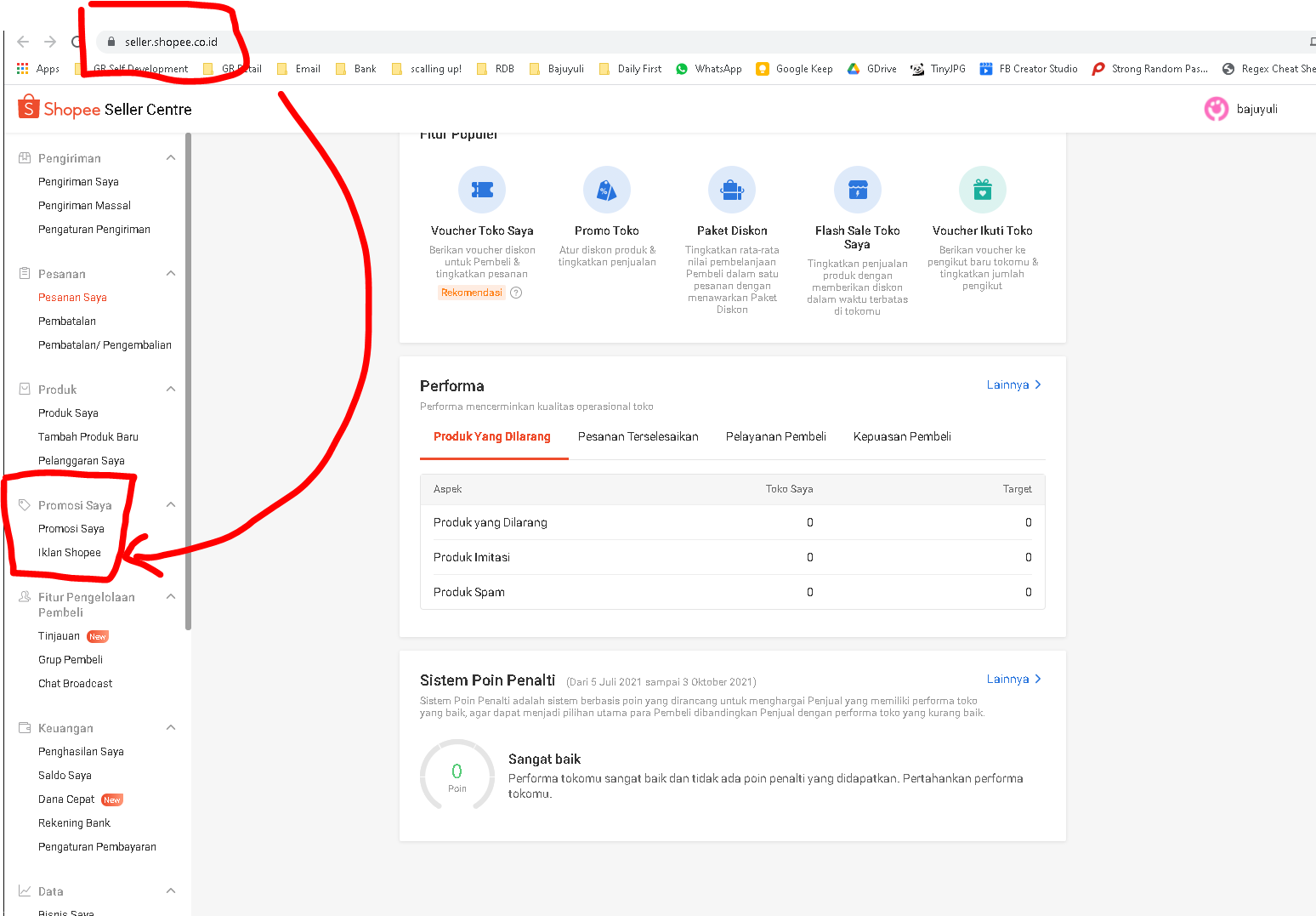The image size is (1316, 916).
Task: Open the Bank bookmark folder
Action: tap(356, 69)
